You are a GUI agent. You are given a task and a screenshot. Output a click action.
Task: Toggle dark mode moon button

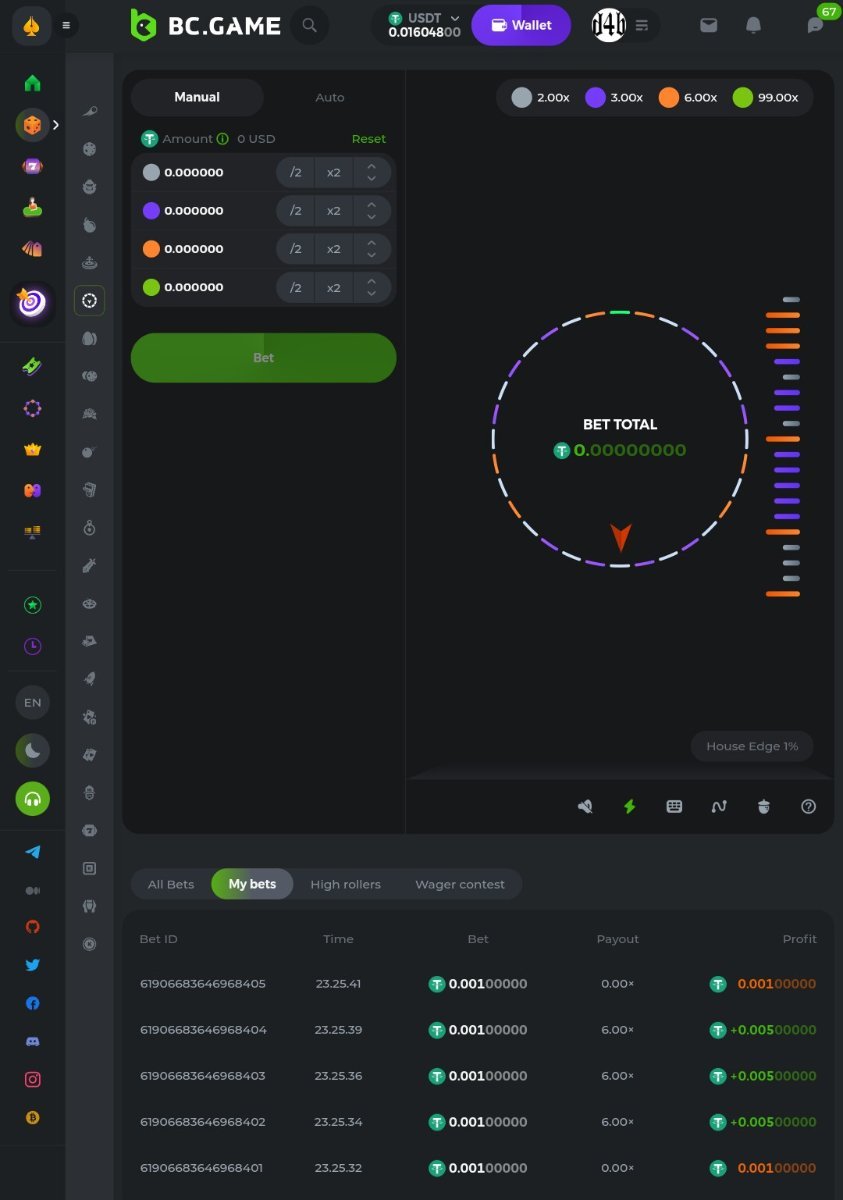click(33, 750)
